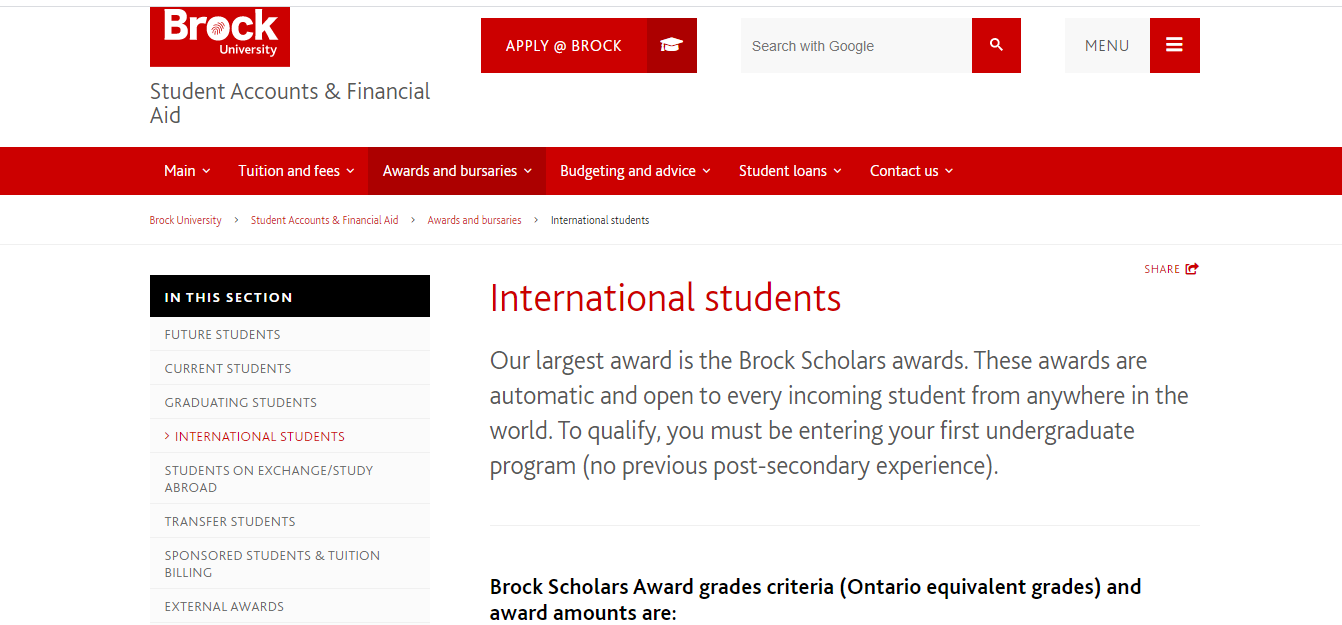Expand the Main dropdown menu

click(187, 171)
